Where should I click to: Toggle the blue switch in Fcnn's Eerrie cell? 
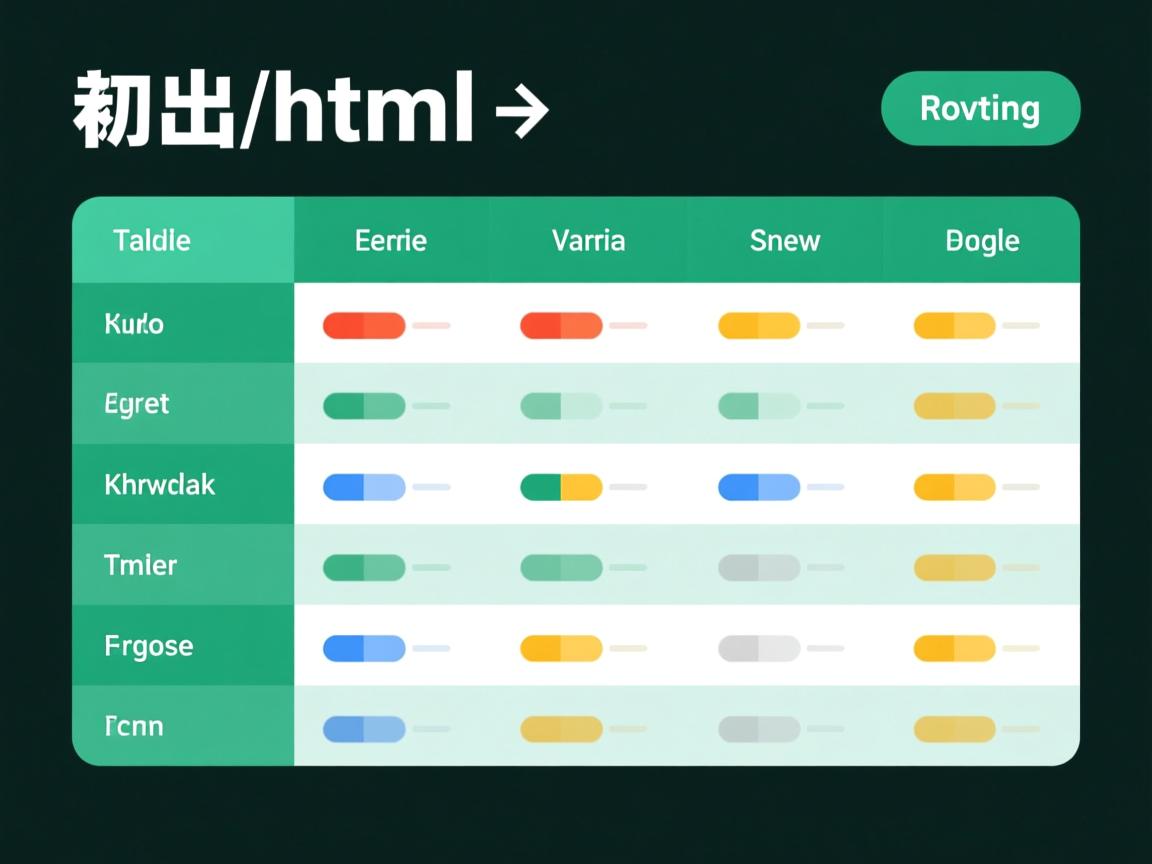coord(364,728)
